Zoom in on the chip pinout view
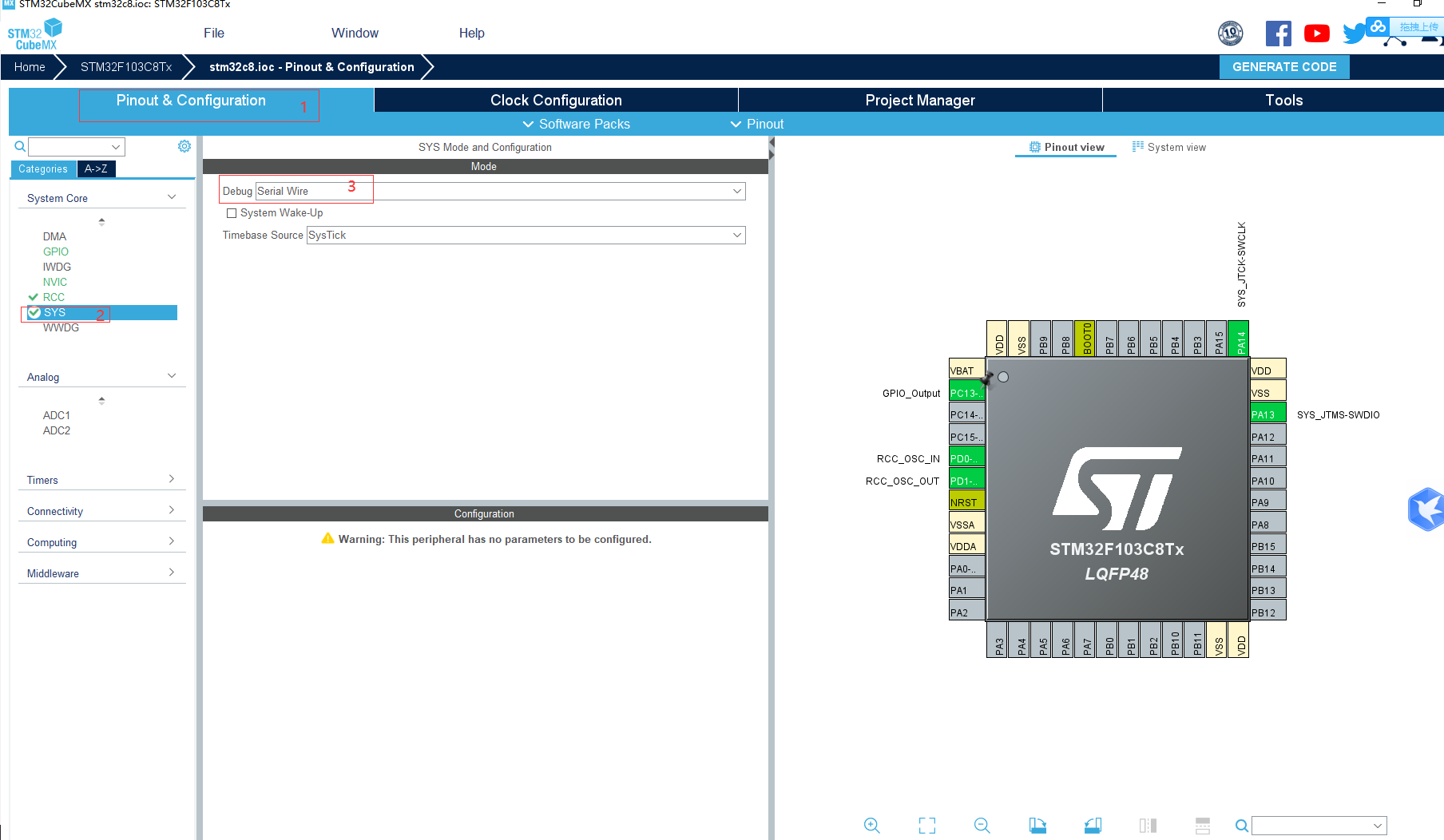 [x=871, y=826]
